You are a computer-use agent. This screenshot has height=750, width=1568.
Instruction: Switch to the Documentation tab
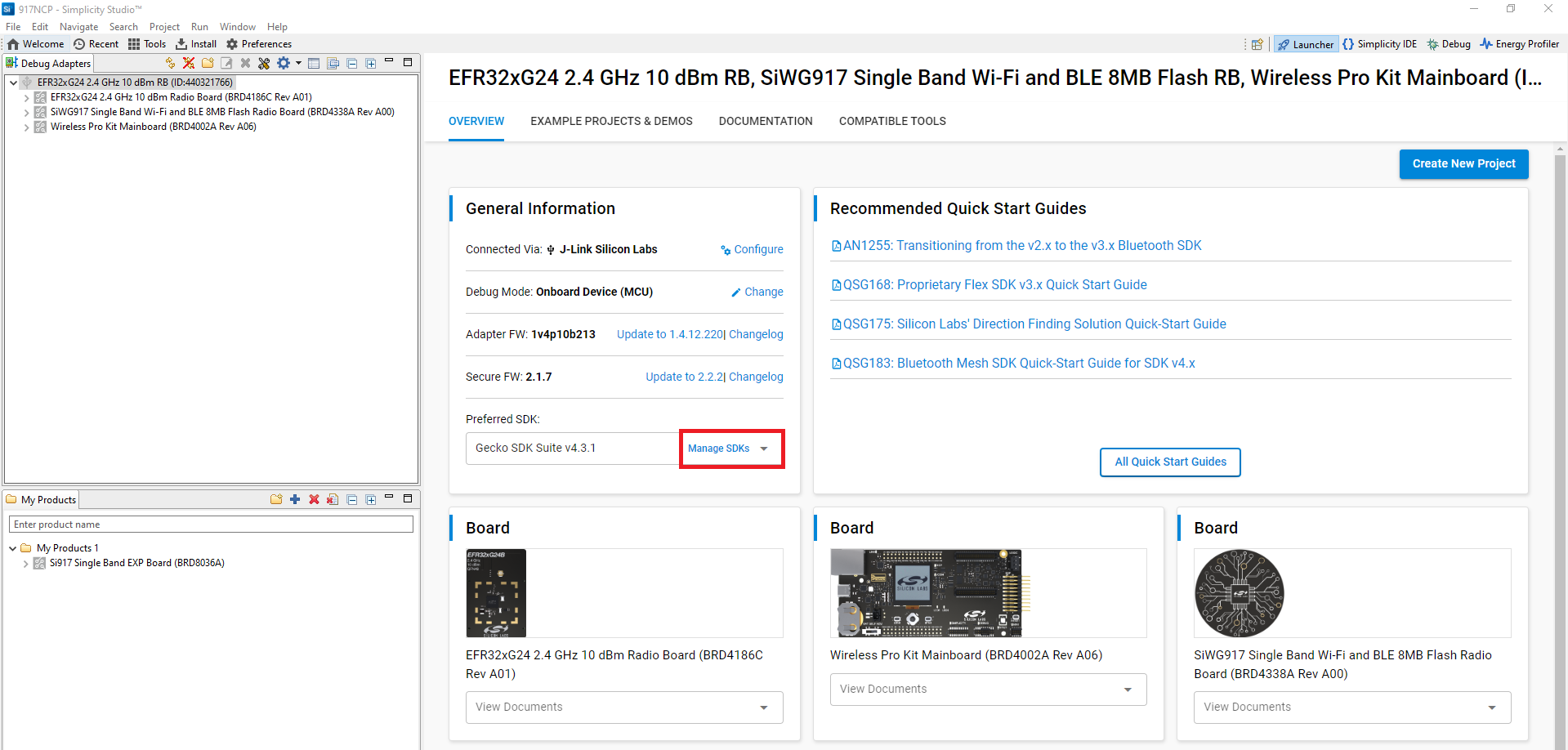pyautogui.click(x=766, y=121)
